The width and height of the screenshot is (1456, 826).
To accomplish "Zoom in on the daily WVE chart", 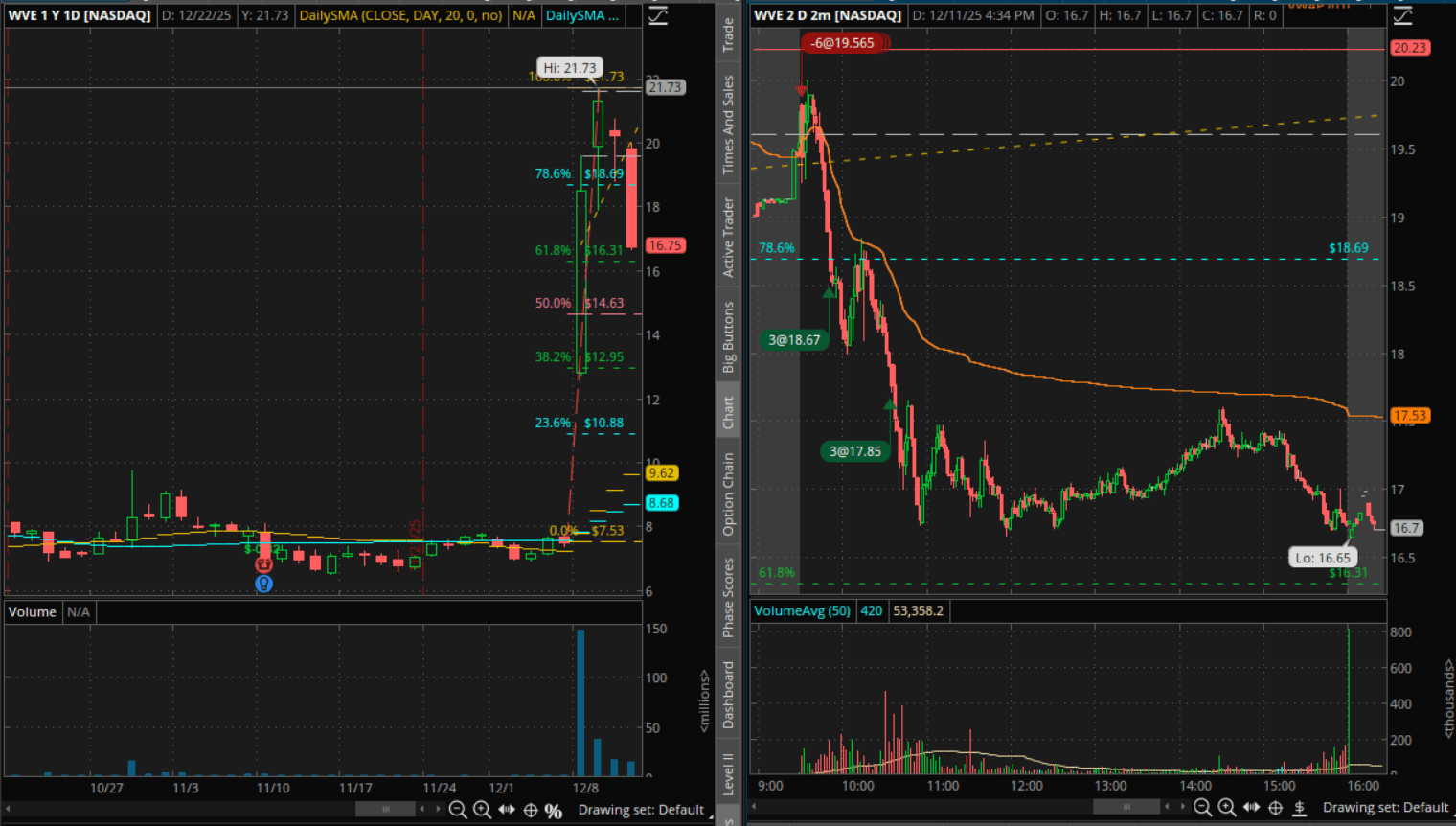I will pyautogui.click(x=482, y=810).
